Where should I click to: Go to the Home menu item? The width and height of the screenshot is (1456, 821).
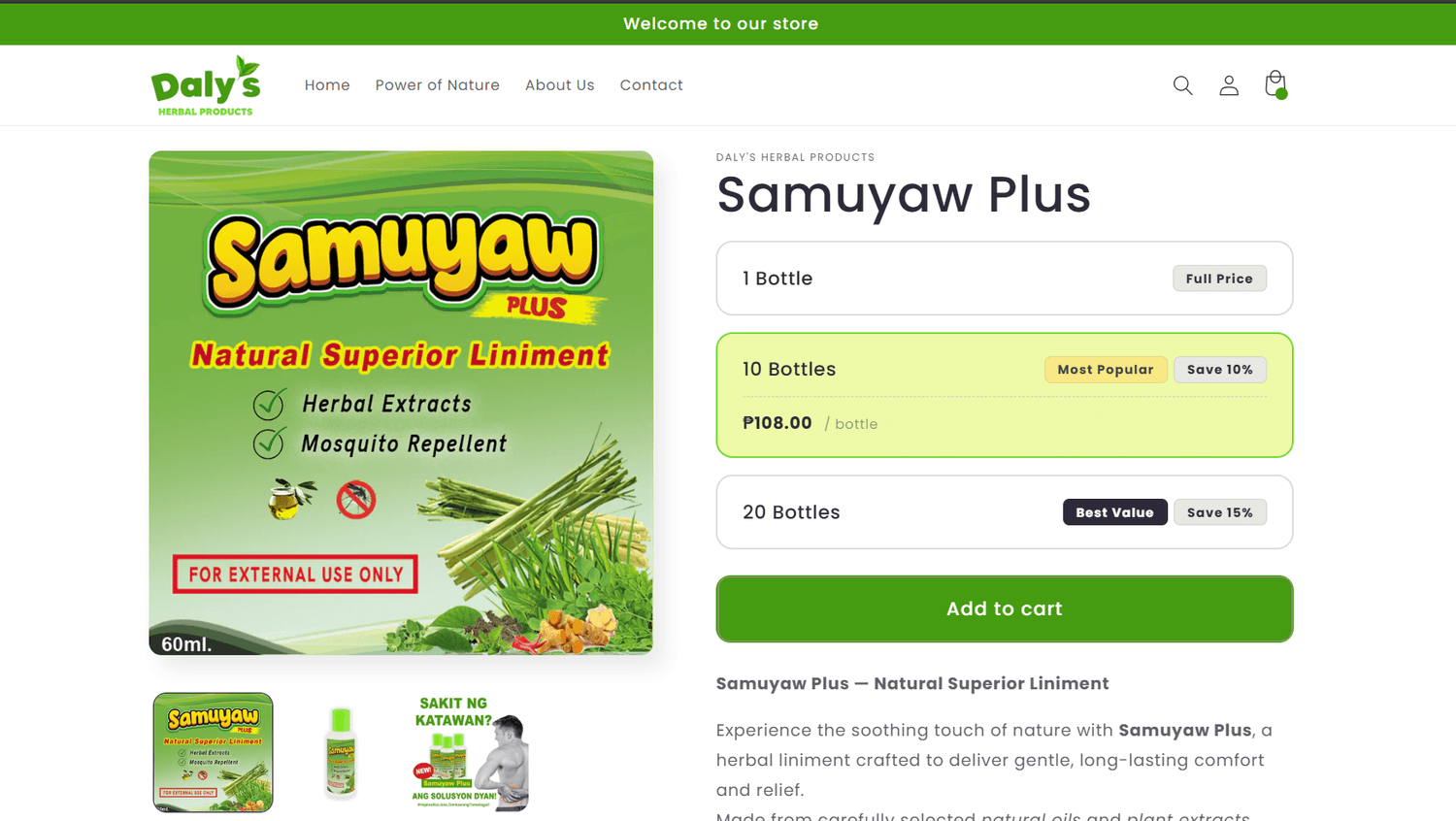click(x=327, y=85)
